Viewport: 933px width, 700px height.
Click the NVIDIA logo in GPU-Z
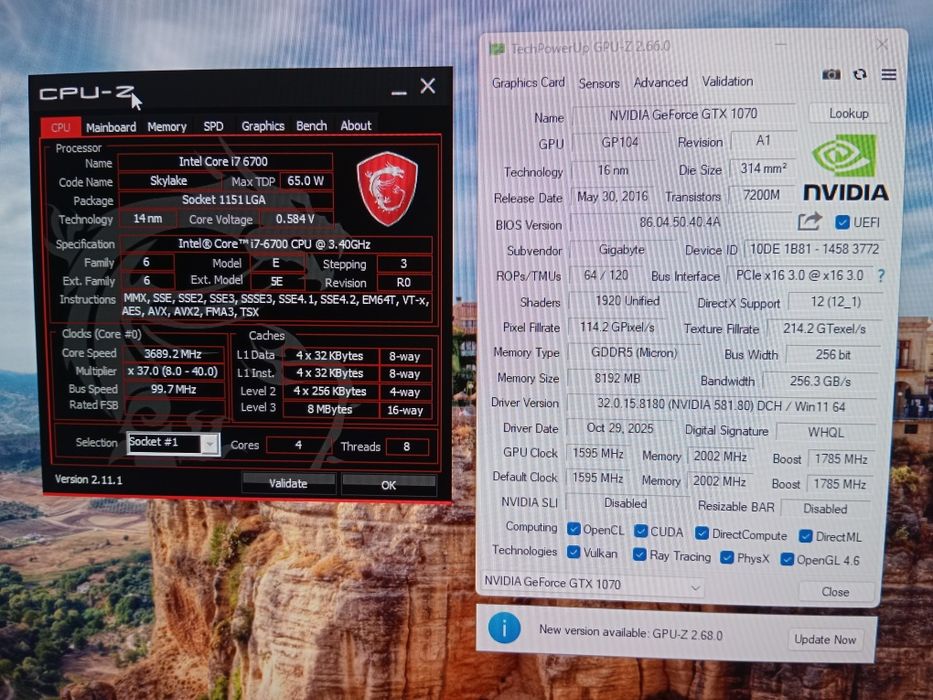click(846, 167)
